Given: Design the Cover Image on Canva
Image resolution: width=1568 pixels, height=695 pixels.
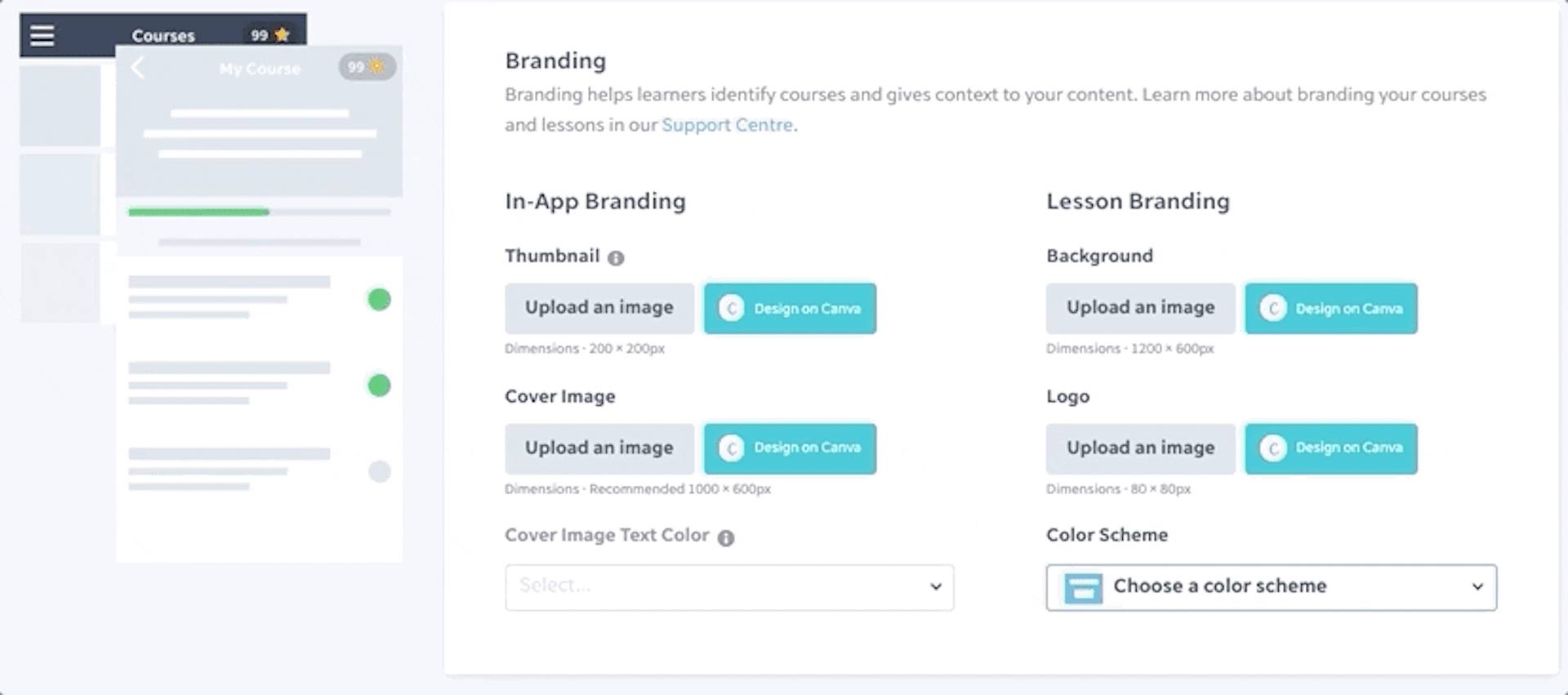Looking at the screenshot, I should (x=790, y=448).
